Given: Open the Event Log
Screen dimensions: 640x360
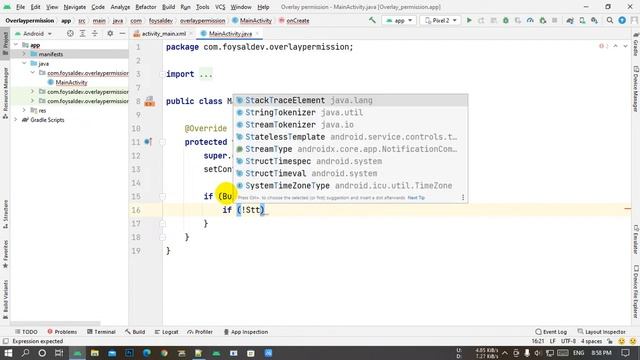Looking at the screenshot, I should (x=551, y=332).
